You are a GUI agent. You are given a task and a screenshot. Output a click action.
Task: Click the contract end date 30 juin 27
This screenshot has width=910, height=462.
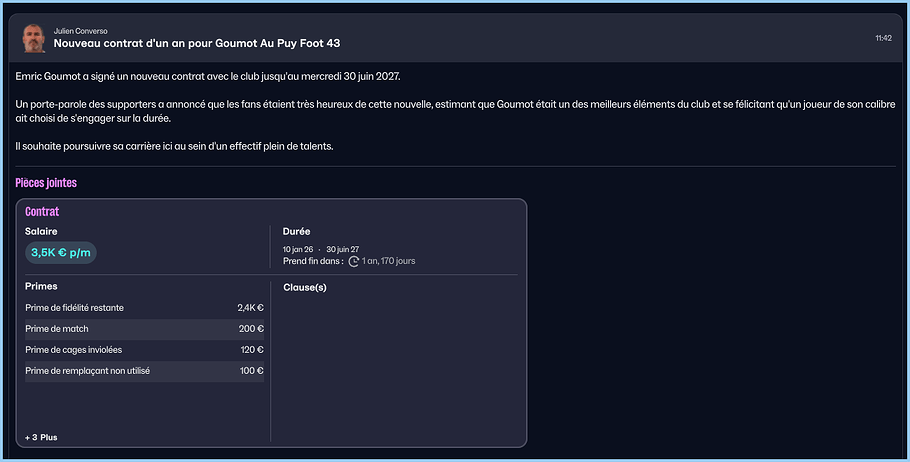[x=342, y=249]
